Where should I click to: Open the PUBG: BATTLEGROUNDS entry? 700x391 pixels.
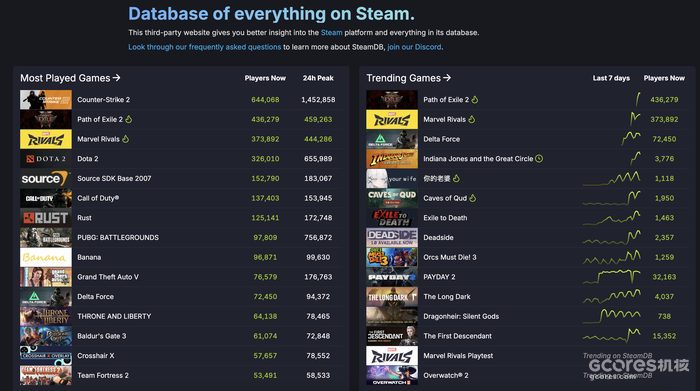click(118, 237)
